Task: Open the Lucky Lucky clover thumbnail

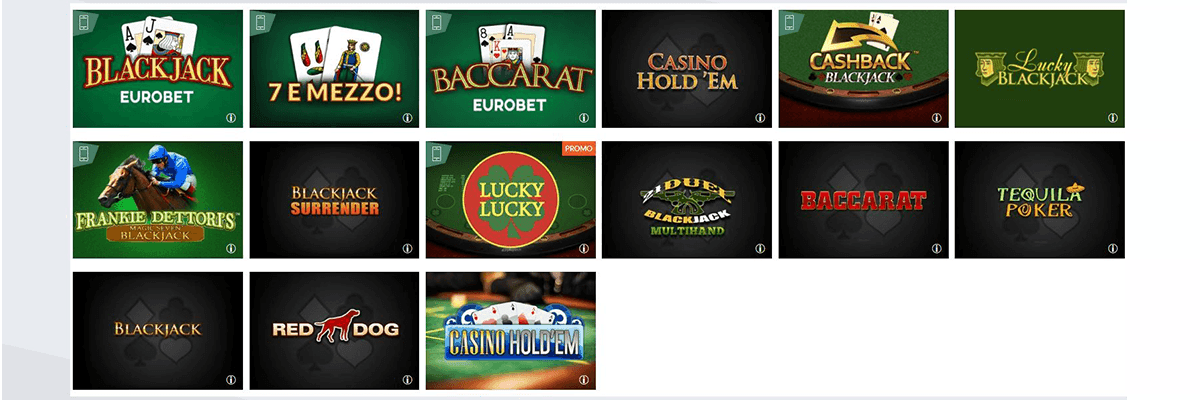Action: click(511, 200)
